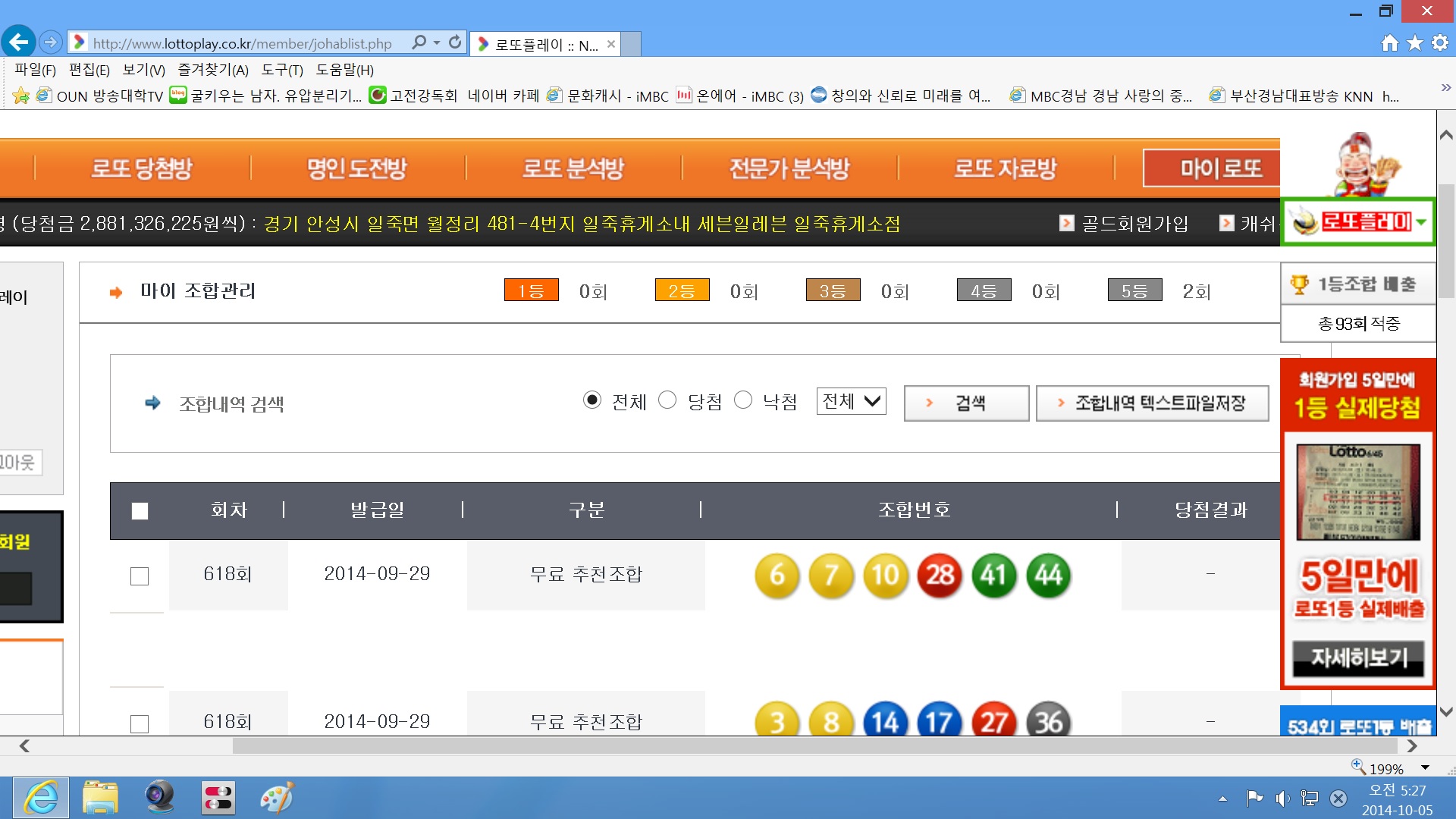Click the browser back arrow button
Screen dimensions: 1456x819
19,42
